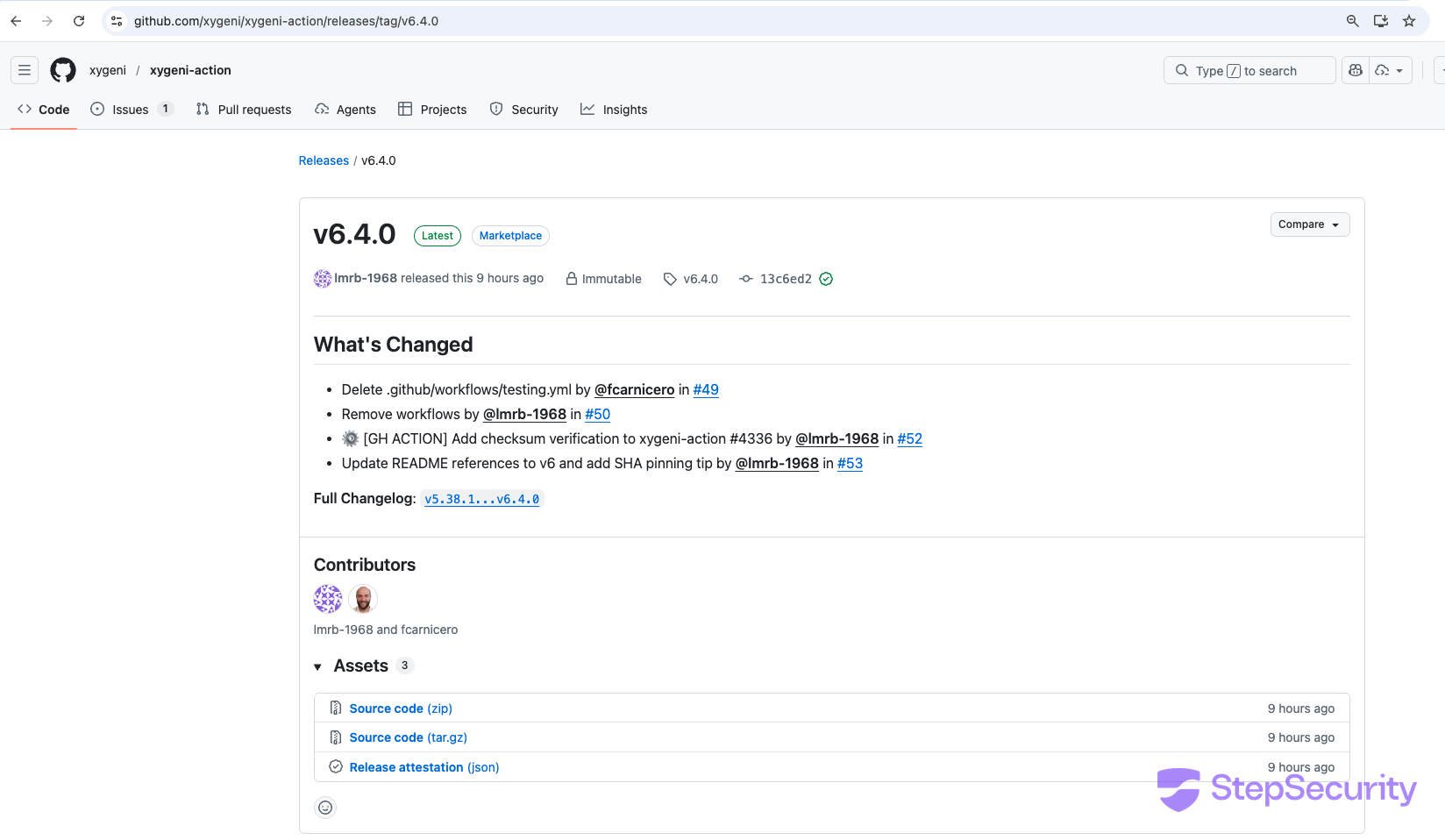Open the Copilot chat icon

(1356, 70)
